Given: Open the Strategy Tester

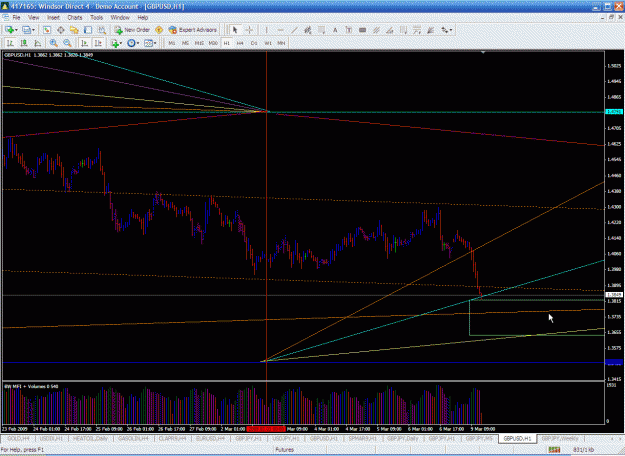Looking at the screenshot, I should click(102, 30).
